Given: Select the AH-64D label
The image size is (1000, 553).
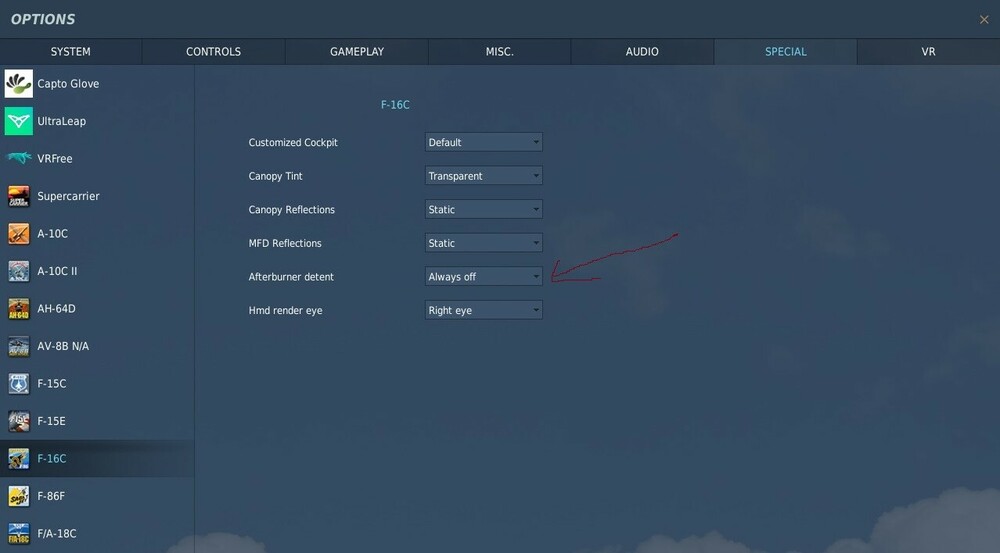Looking at the screenshot, I should [x=56, y=309].
